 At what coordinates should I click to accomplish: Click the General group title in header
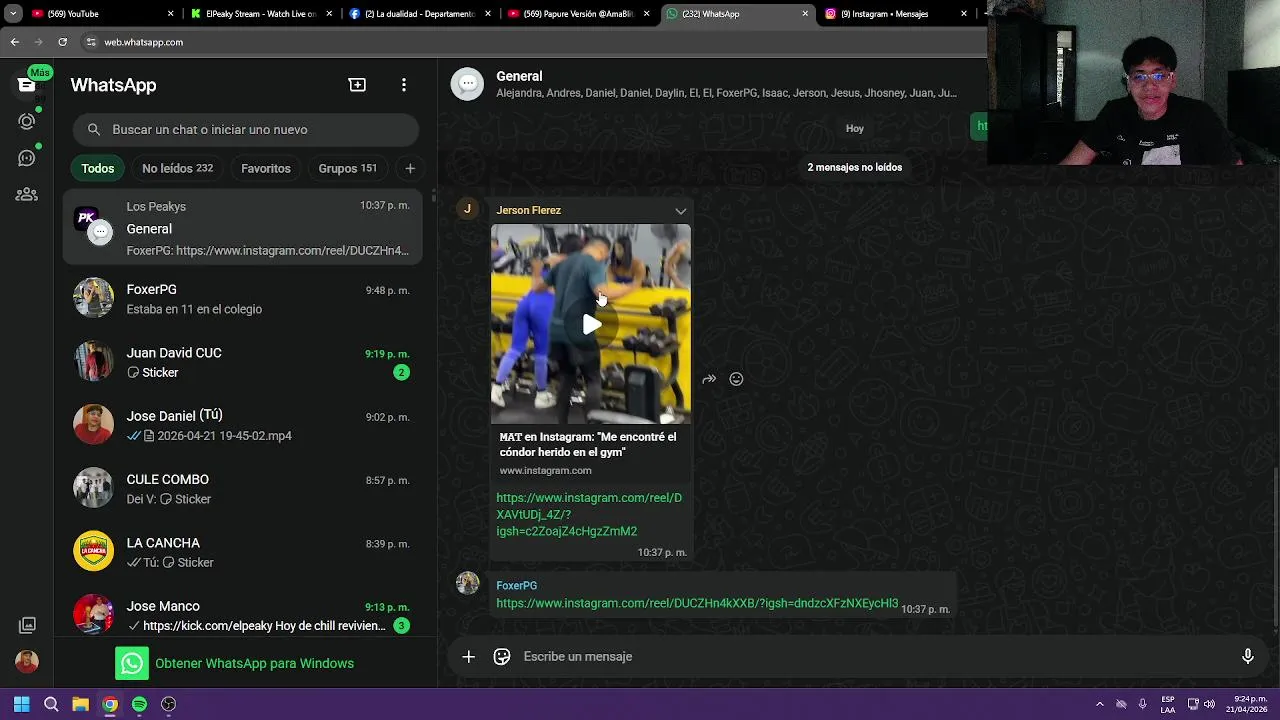[519, 76]
